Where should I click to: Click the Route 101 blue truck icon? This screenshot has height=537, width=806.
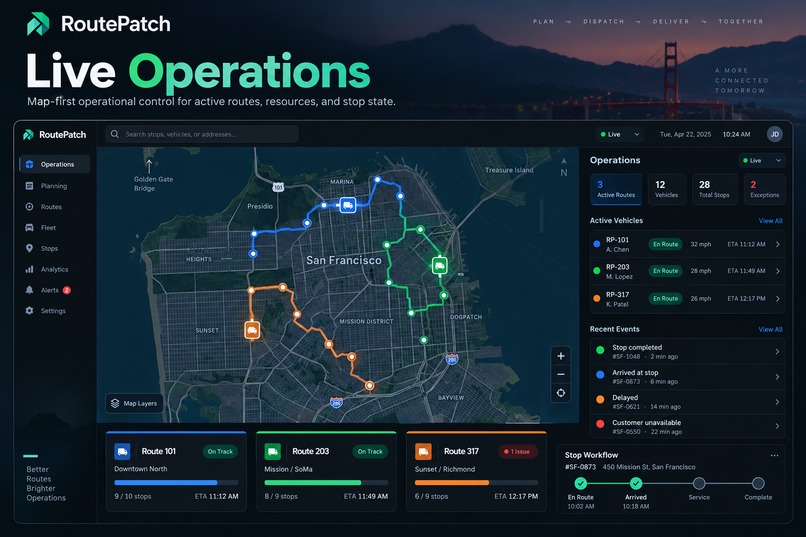(x=122, y=452)
